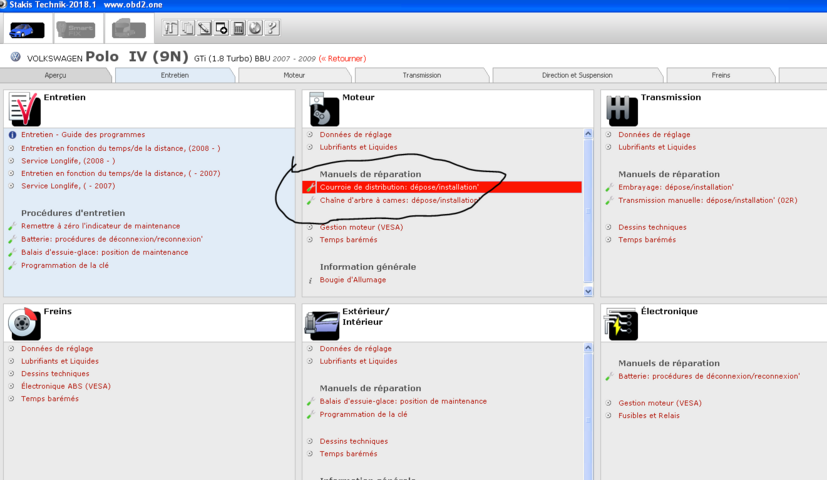Click the Volkswagen logo icon

click(15, 57)
